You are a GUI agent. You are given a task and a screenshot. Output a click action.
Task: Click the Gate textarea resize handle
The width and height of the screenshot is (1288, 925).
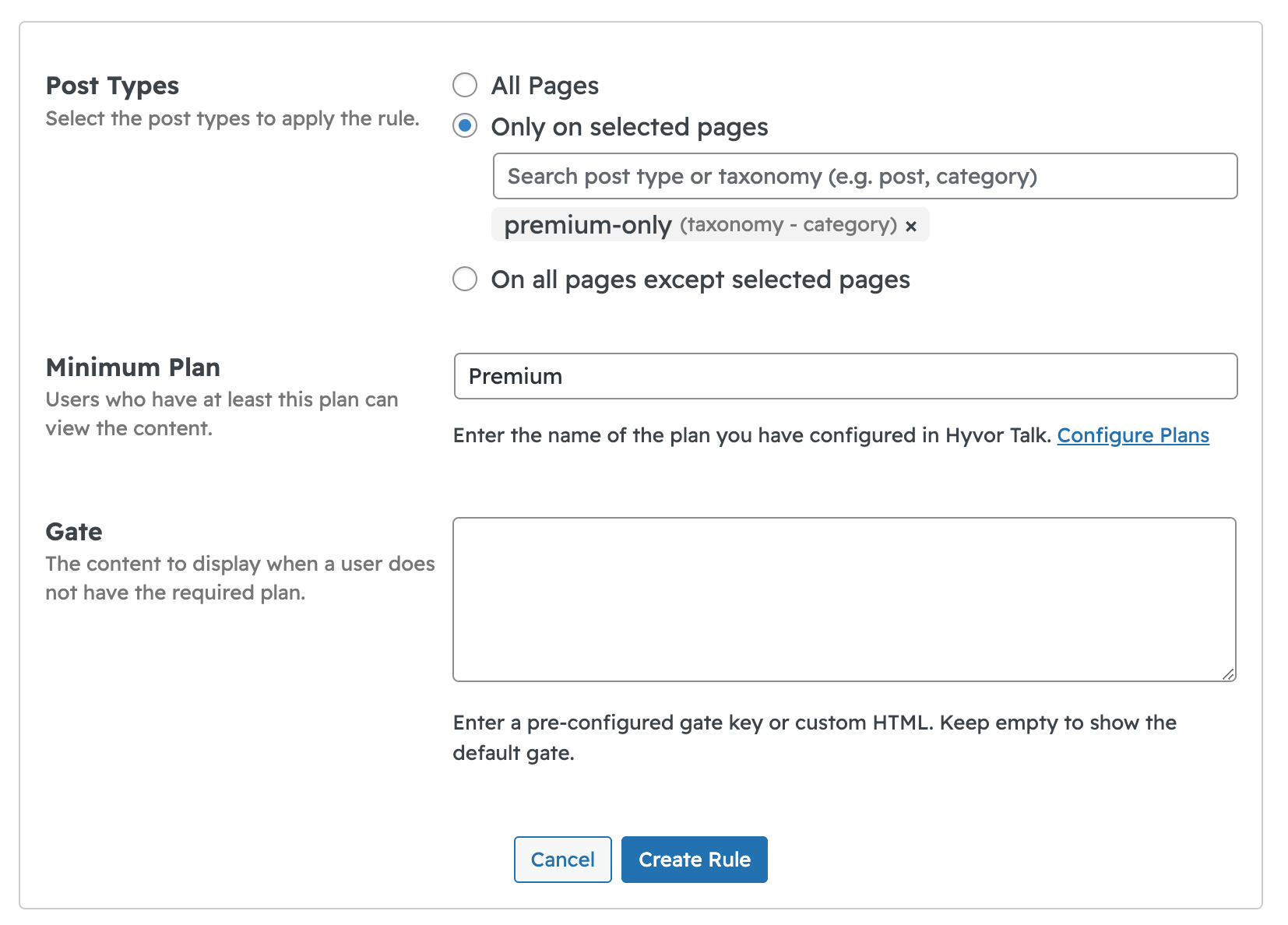[1227, 674]
